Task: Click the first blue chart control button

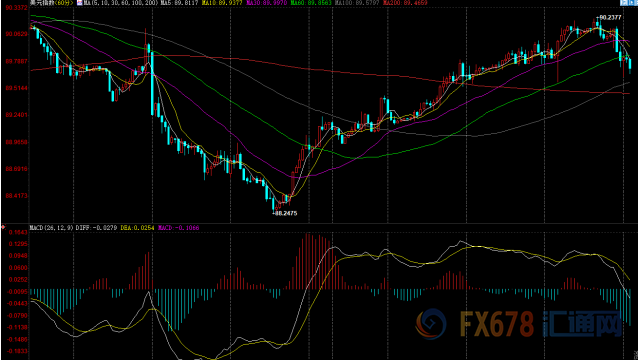Action: point(623,2)
